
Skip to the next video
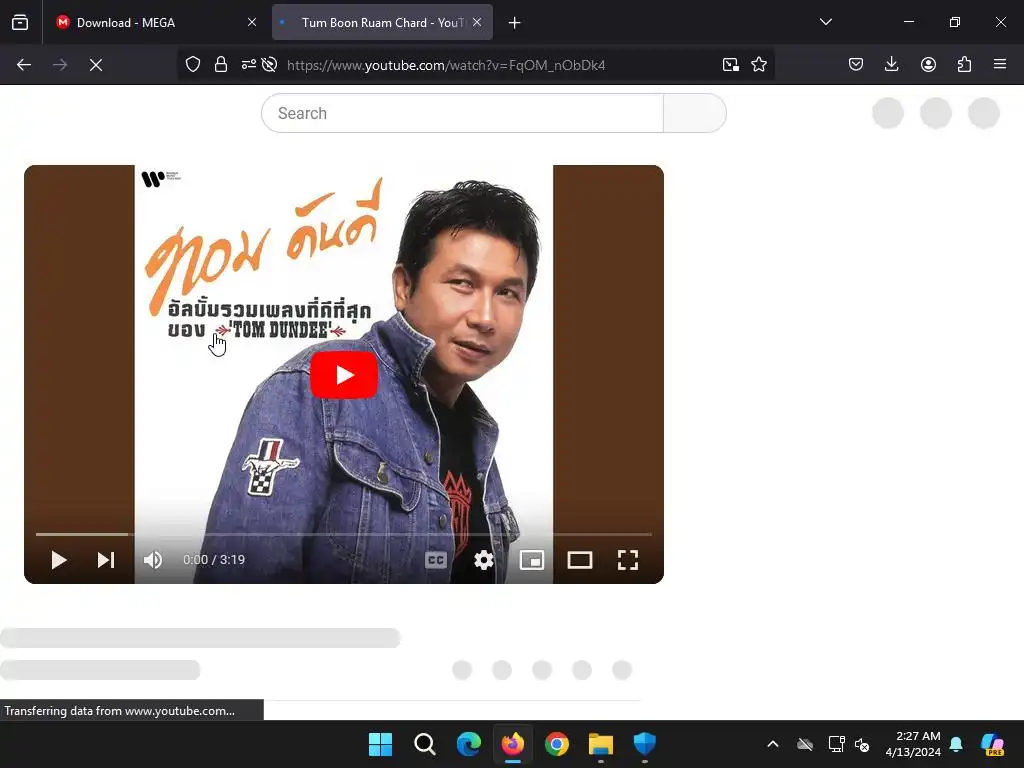(106, 560)
